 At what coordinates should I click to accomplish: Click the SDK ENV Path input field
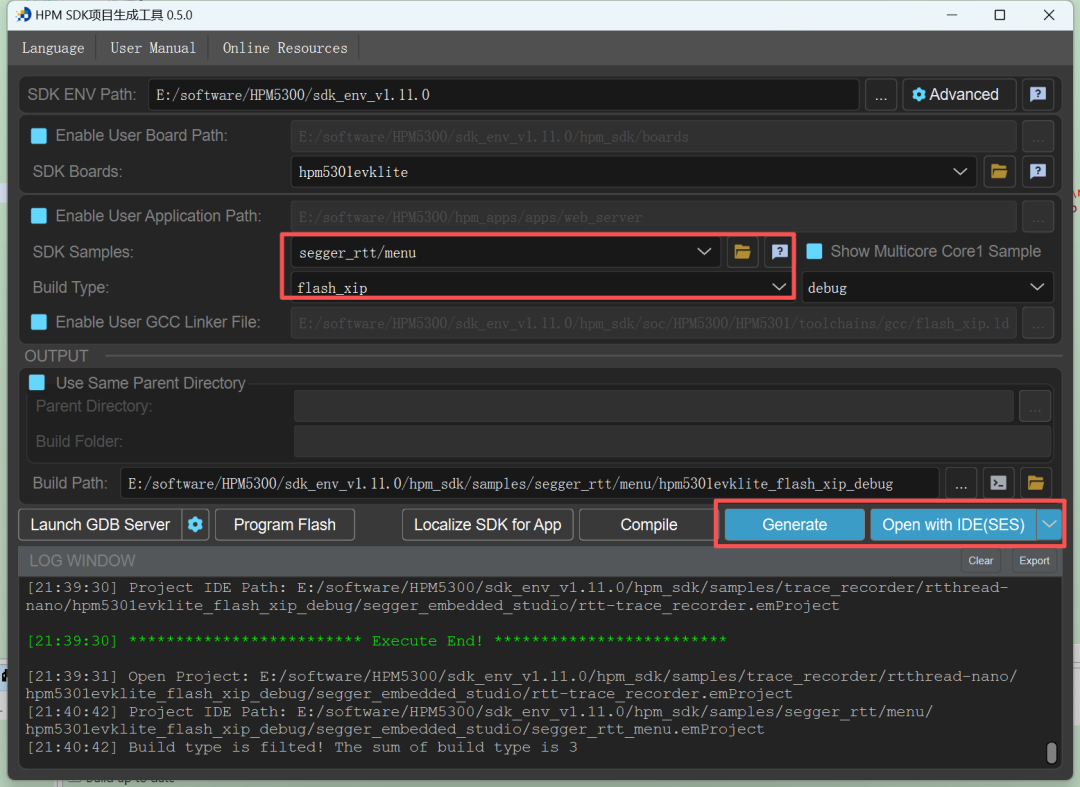503,95
